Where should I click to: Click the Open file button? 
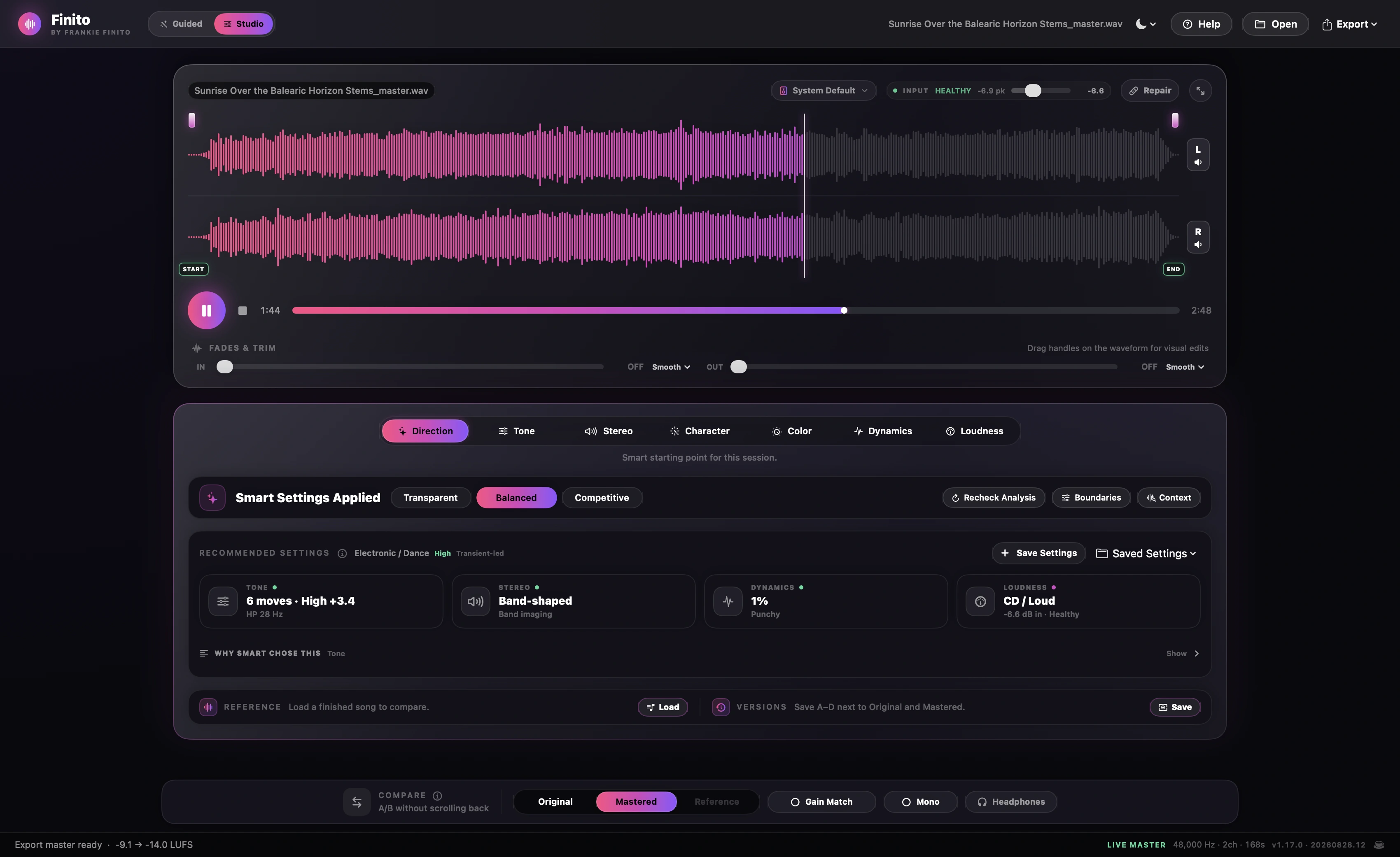pyautogui.click(x=1276, y=24)
